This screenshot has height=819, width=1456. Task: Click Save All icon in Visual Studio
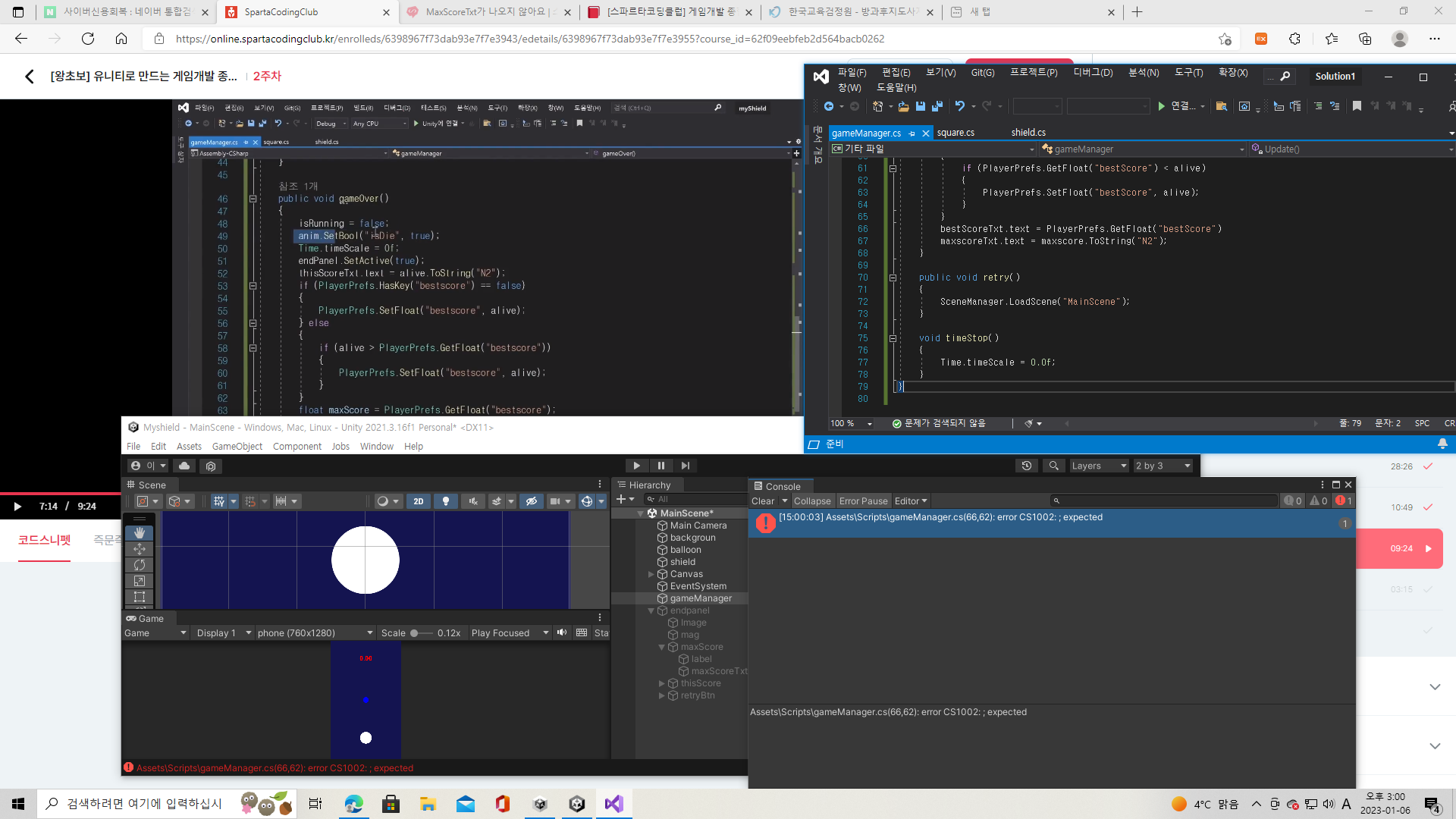937,106
